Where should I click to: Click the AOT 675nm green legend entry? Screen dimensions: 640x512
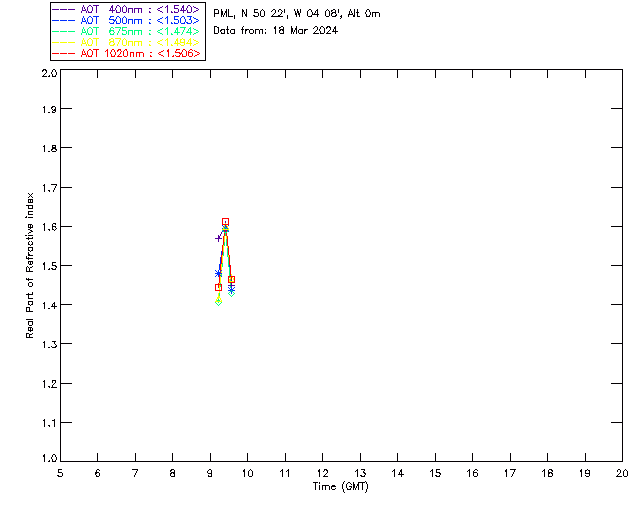point(126,31)
